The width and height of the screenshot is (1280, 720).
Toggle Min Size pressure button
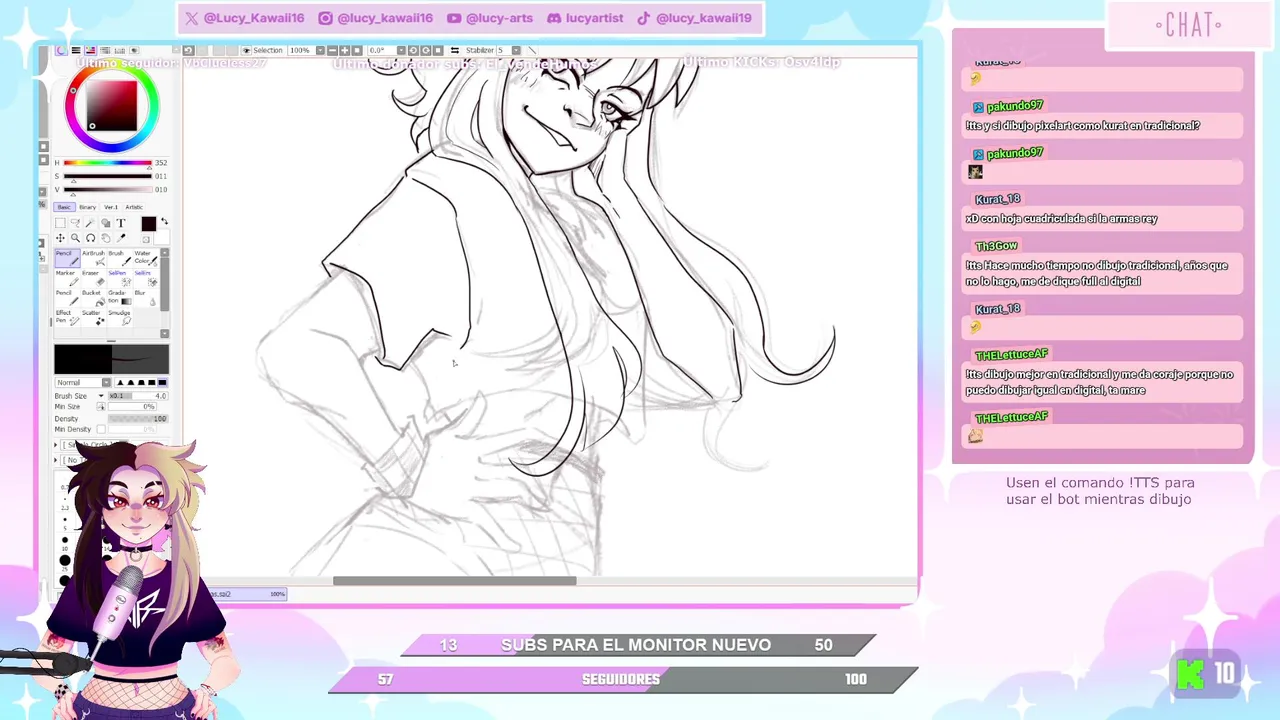tap(101, 407)
